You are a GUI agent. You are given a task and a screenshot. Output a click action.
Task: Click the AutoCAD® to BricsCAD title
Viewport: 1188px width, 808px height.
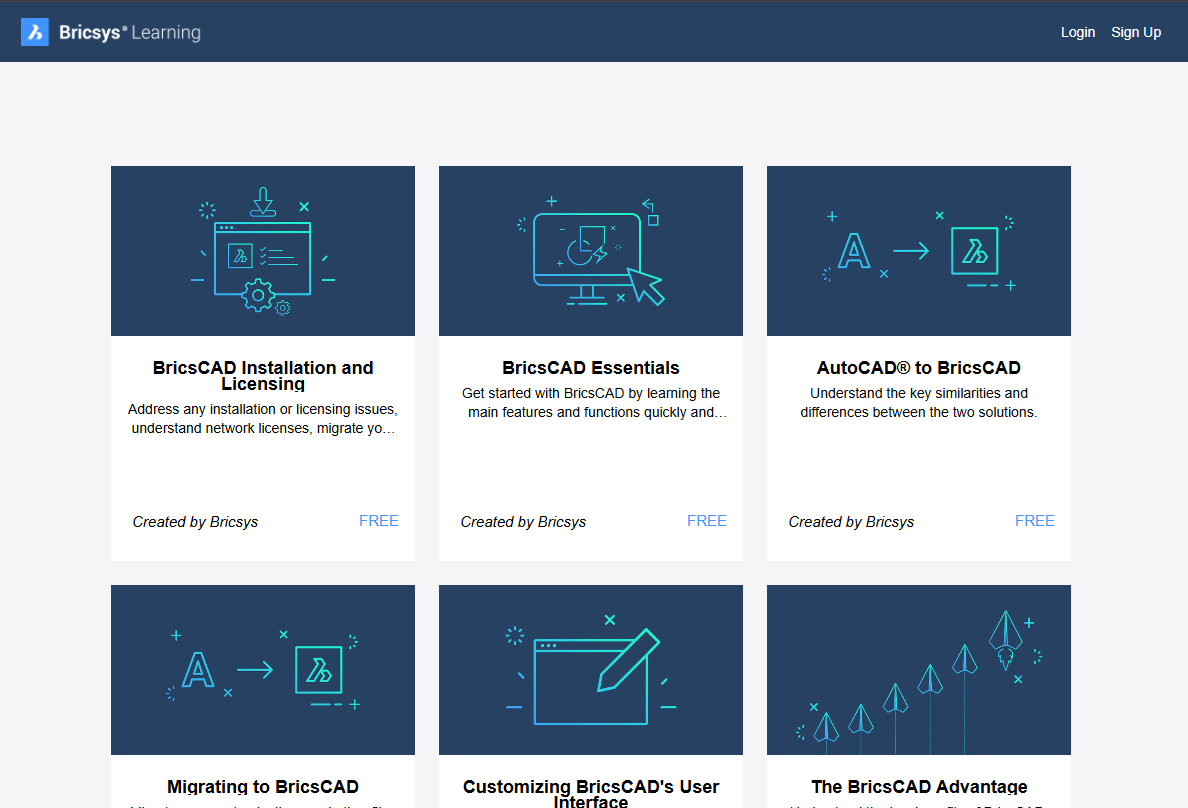click(919, 368)
